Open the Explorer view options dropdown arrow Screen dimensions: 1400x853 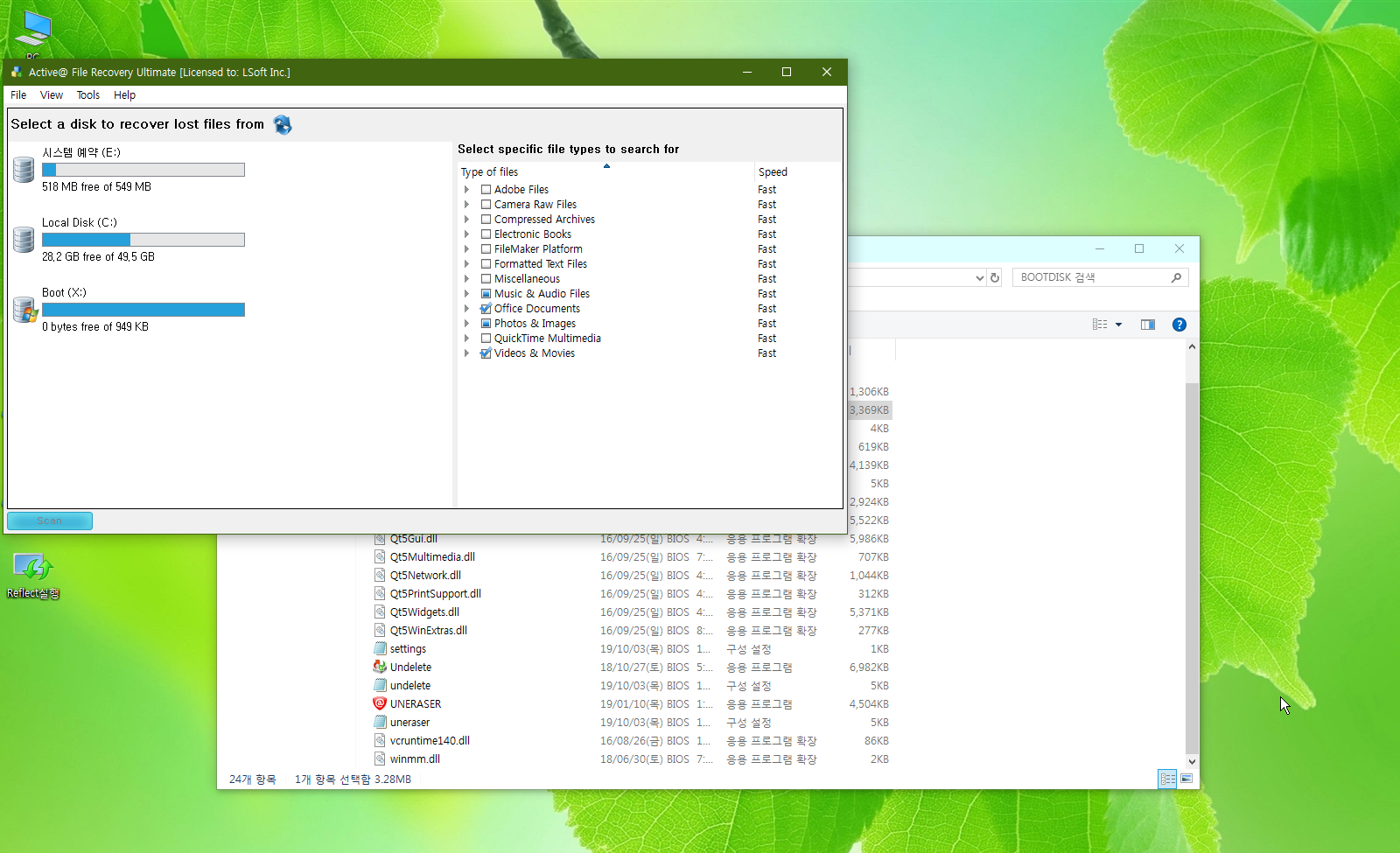[1118, 325]
